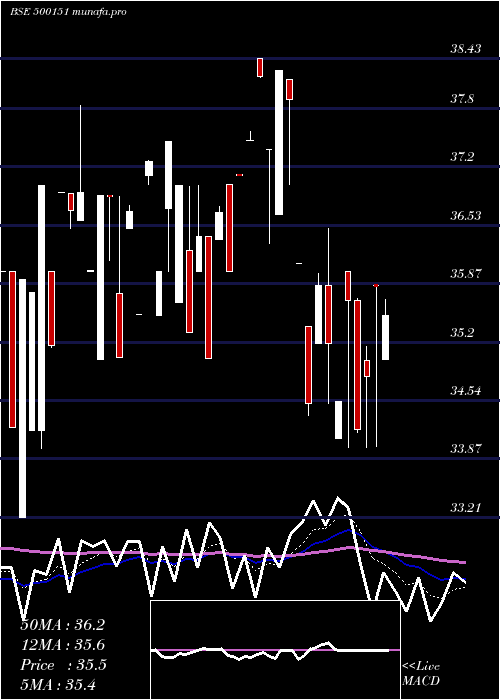Select the 35.87 price level label
The image size is (500, 700).
pyautogui.click(x=466, y=274)
